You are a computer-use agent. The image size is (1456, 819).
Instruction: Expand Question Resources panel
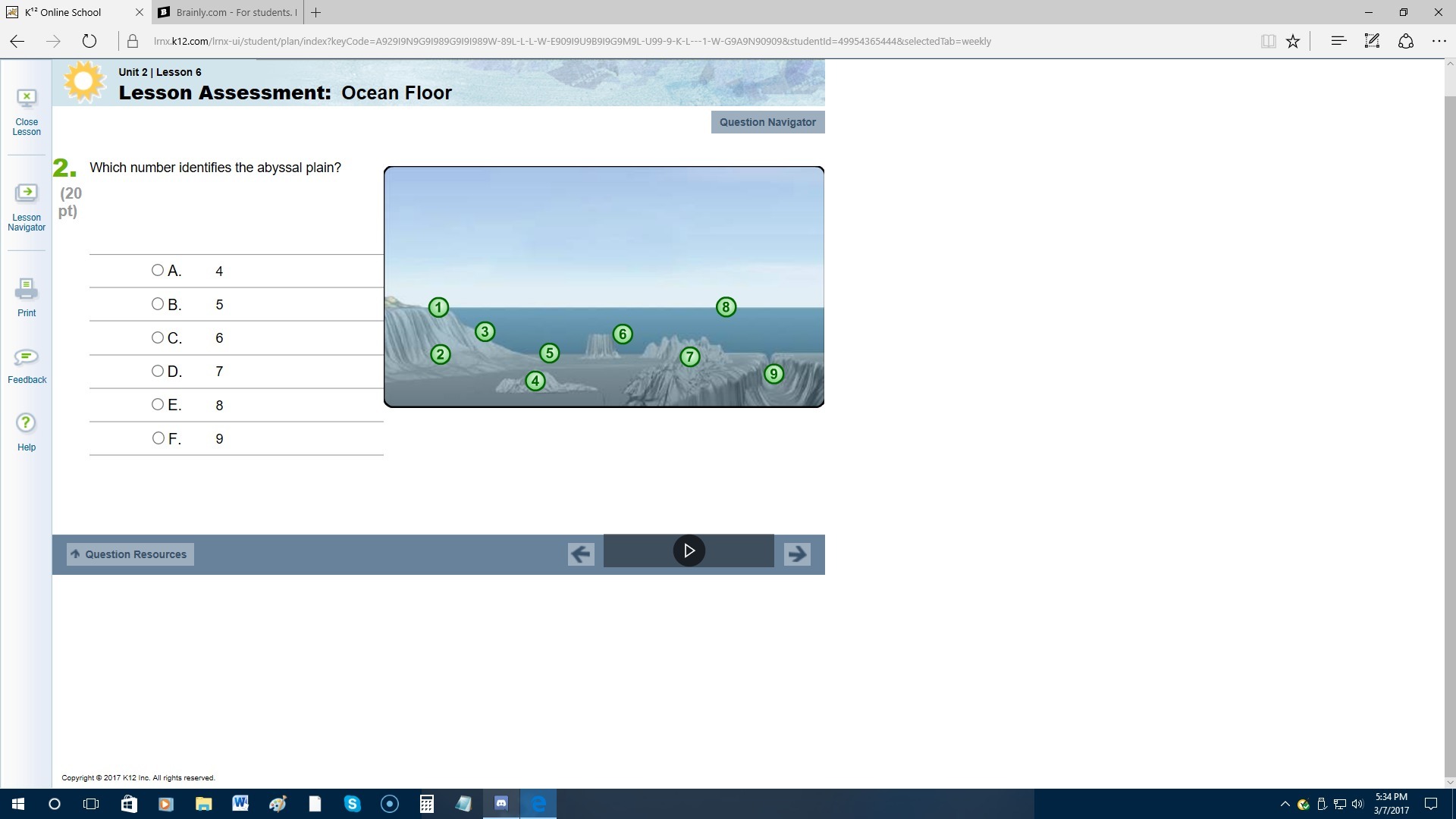point(130,554)
